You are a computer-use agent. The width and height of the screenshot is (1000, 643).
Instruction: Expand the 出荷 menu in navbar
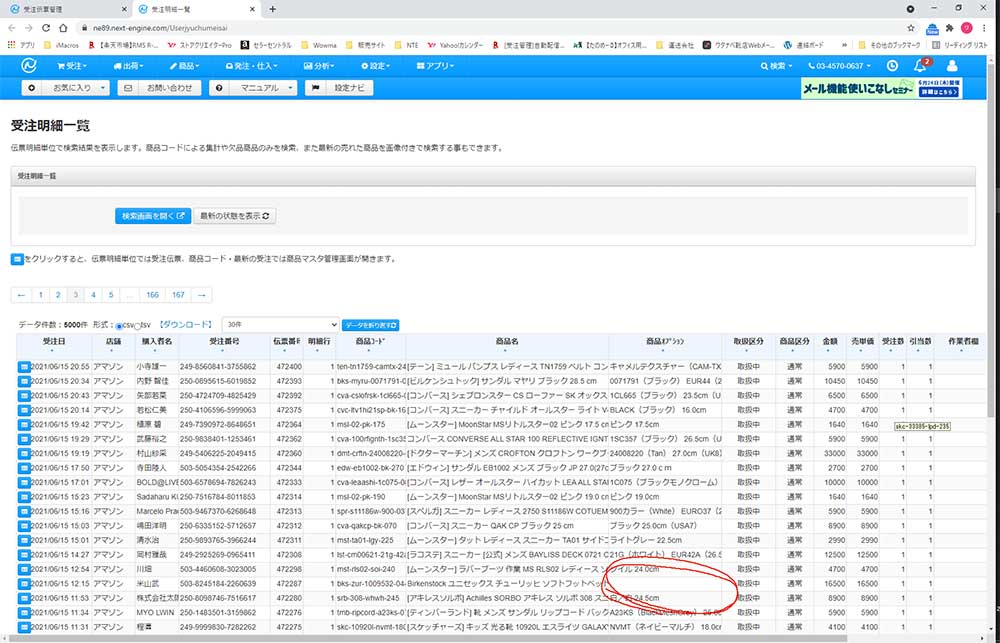tap(128, 66)
